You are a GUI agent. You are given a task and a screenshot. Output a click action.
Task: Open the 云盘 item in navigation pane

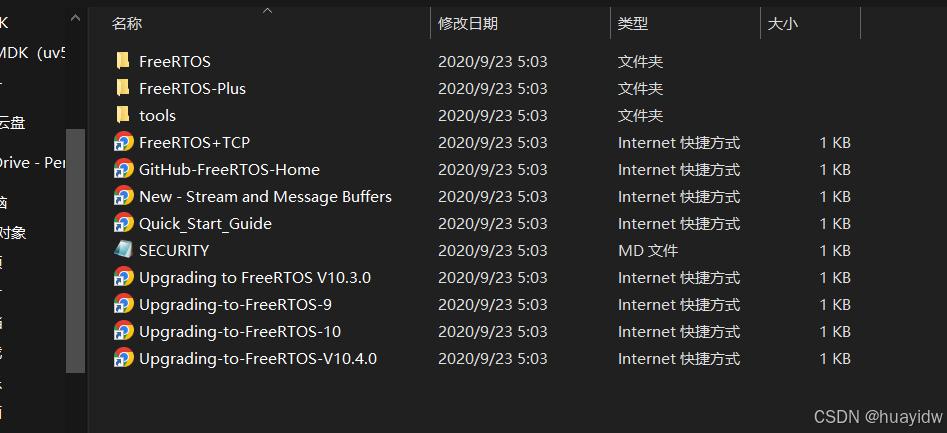(12, 123)
